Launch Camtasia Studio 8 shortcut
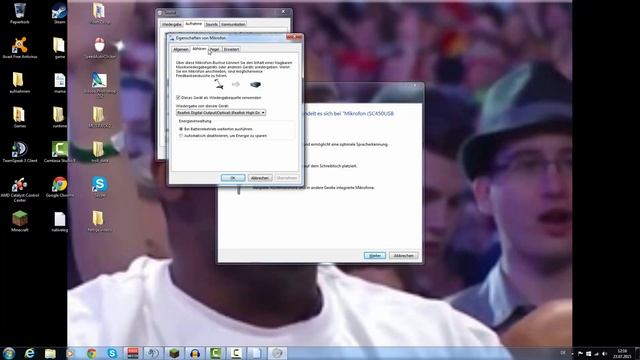The image size is (640, 360). pyautogui.click(x=60, y=152)
